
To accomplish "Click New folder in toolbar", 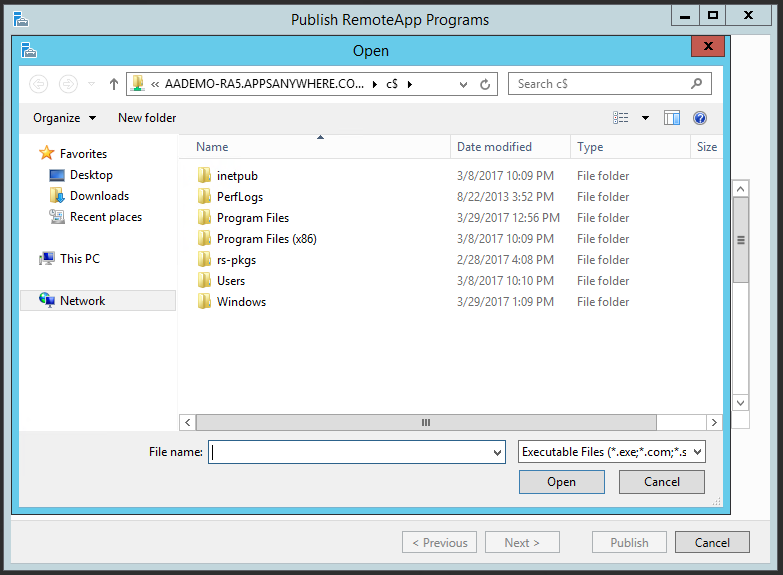I will click(x=147, y=118).
